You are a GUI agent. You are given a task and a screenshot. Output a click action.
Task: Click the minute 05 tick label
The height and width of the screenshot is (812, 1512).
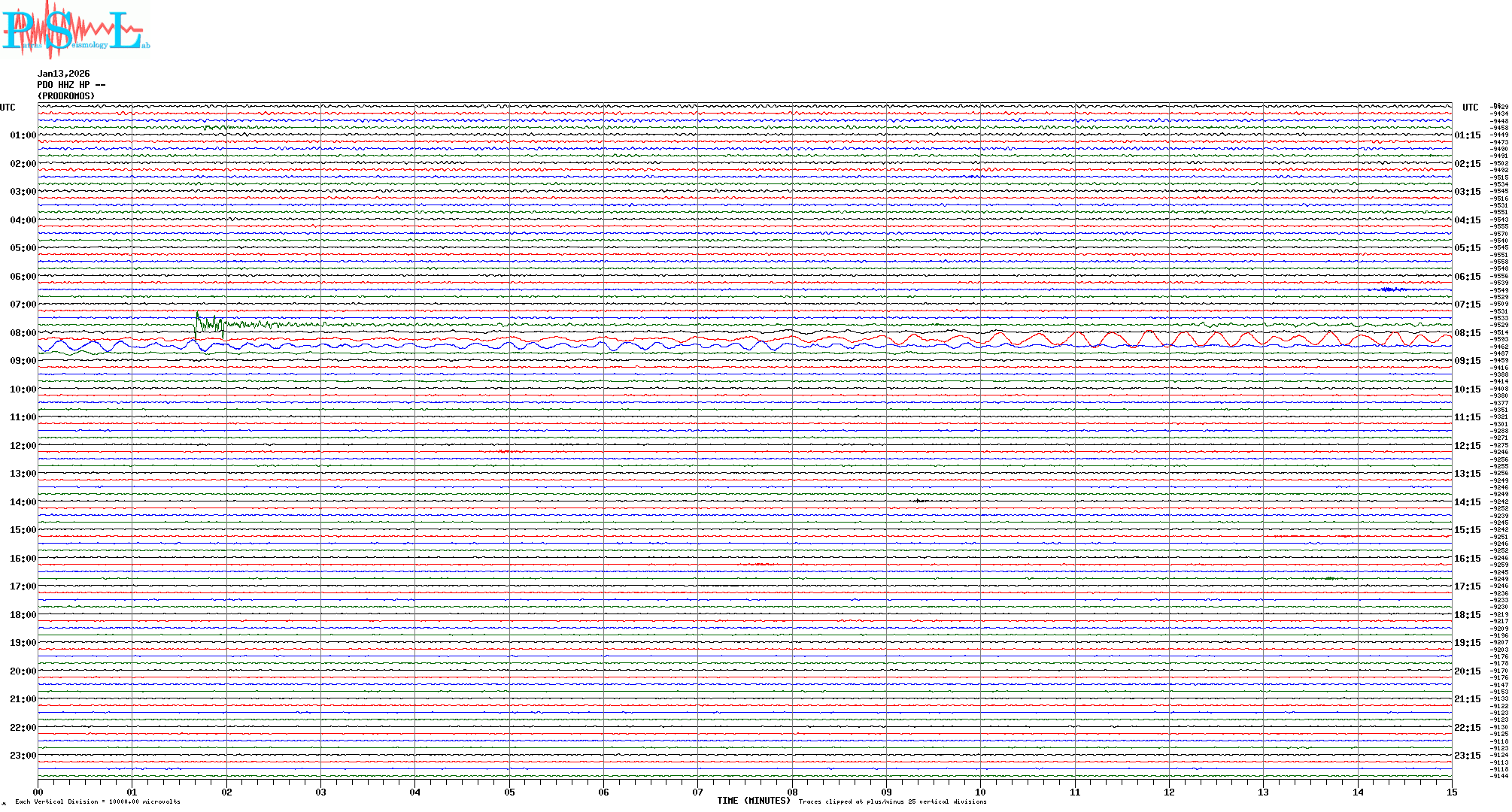[x=509, y=792]
